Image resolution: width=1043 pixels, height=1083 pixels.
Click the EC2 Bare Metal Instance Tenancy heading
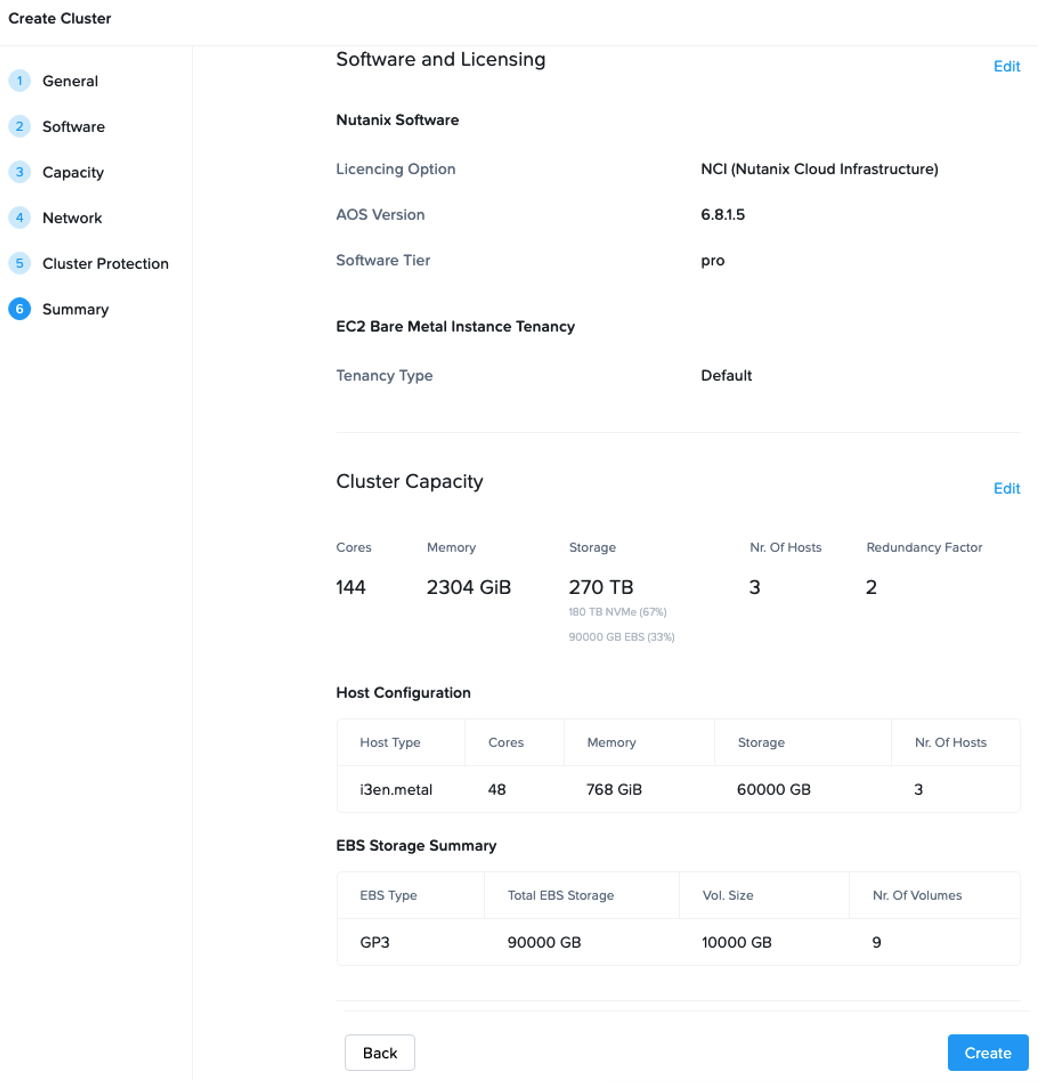point(455,327)
